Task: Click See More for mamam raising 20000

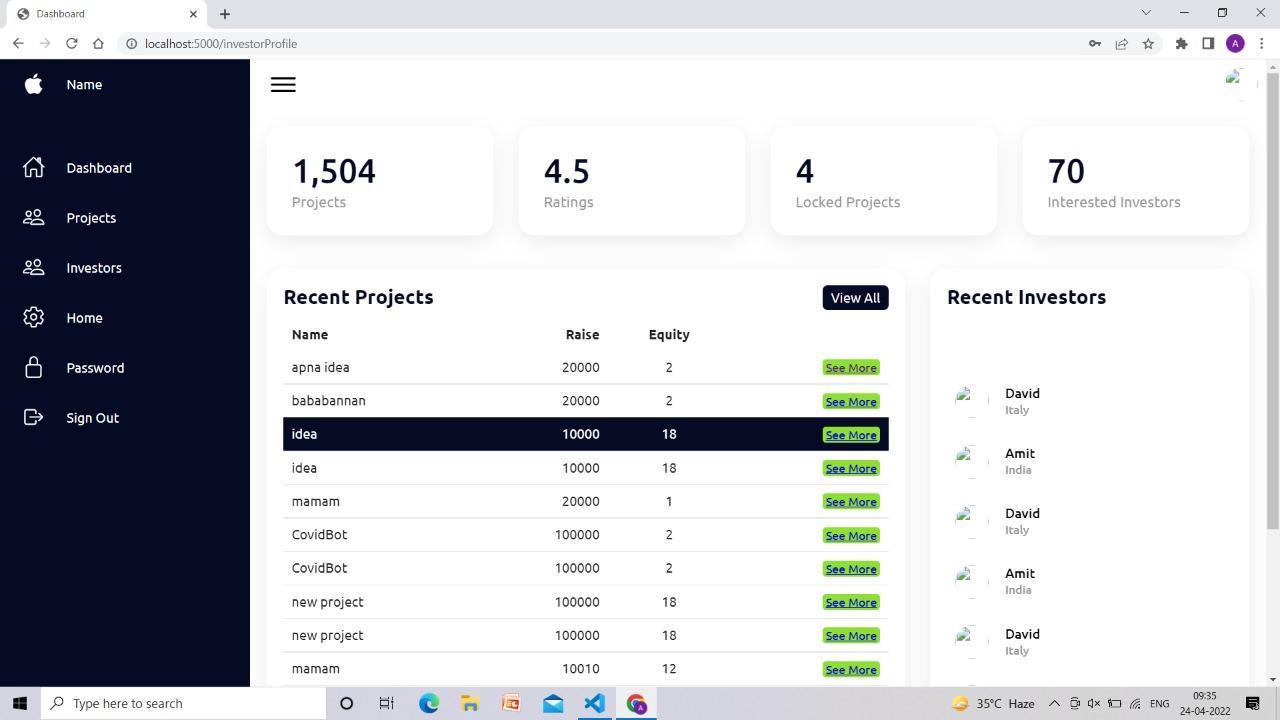Action: [x=851, y=502]
